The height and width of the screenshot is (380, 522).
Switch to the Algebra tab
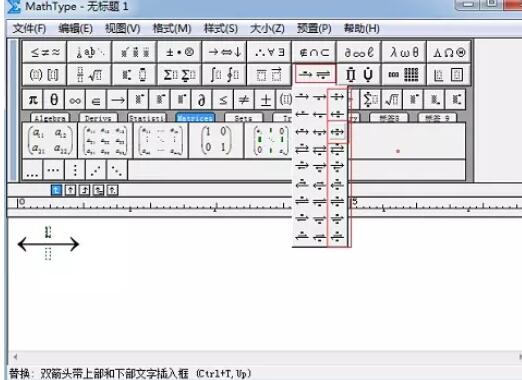pos(50,118)
